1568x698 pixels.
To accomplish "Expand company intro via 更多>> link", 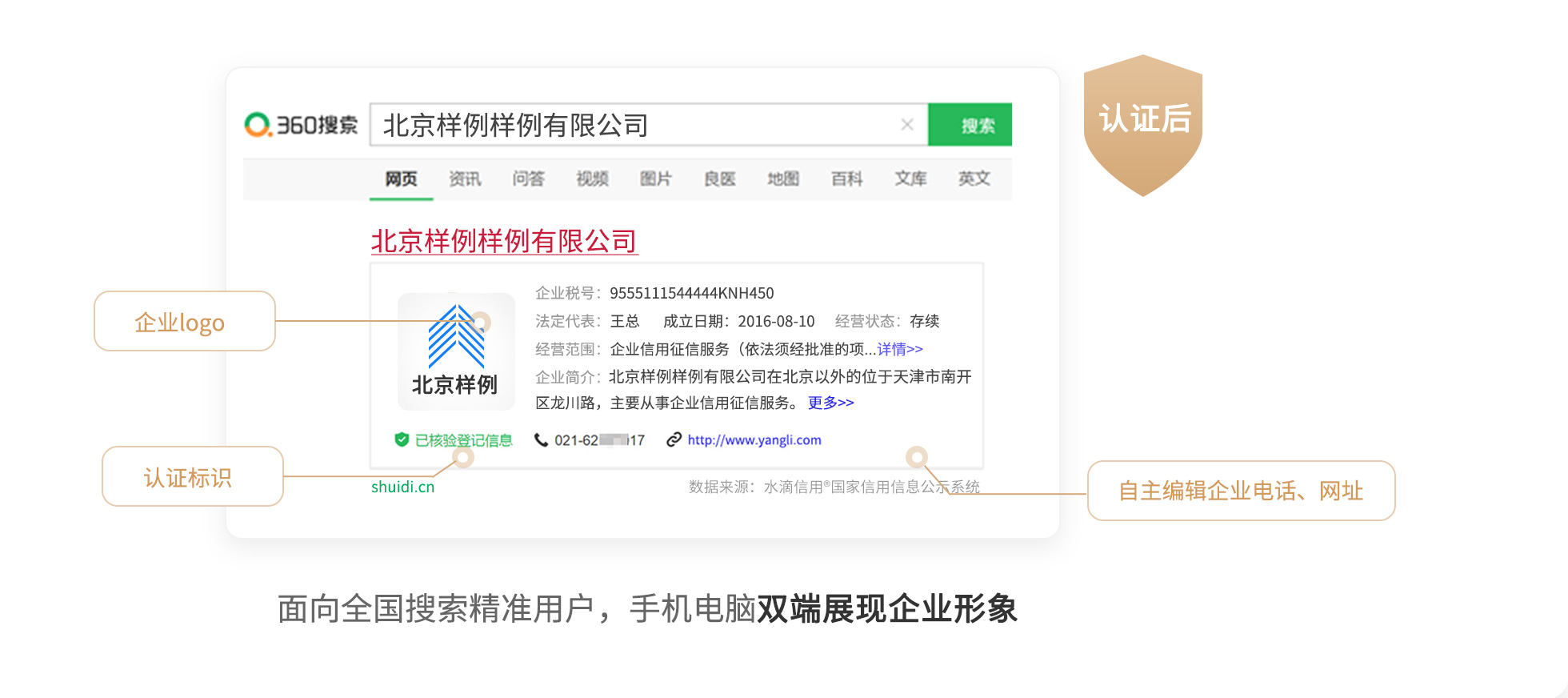I will tap(830, 403).
